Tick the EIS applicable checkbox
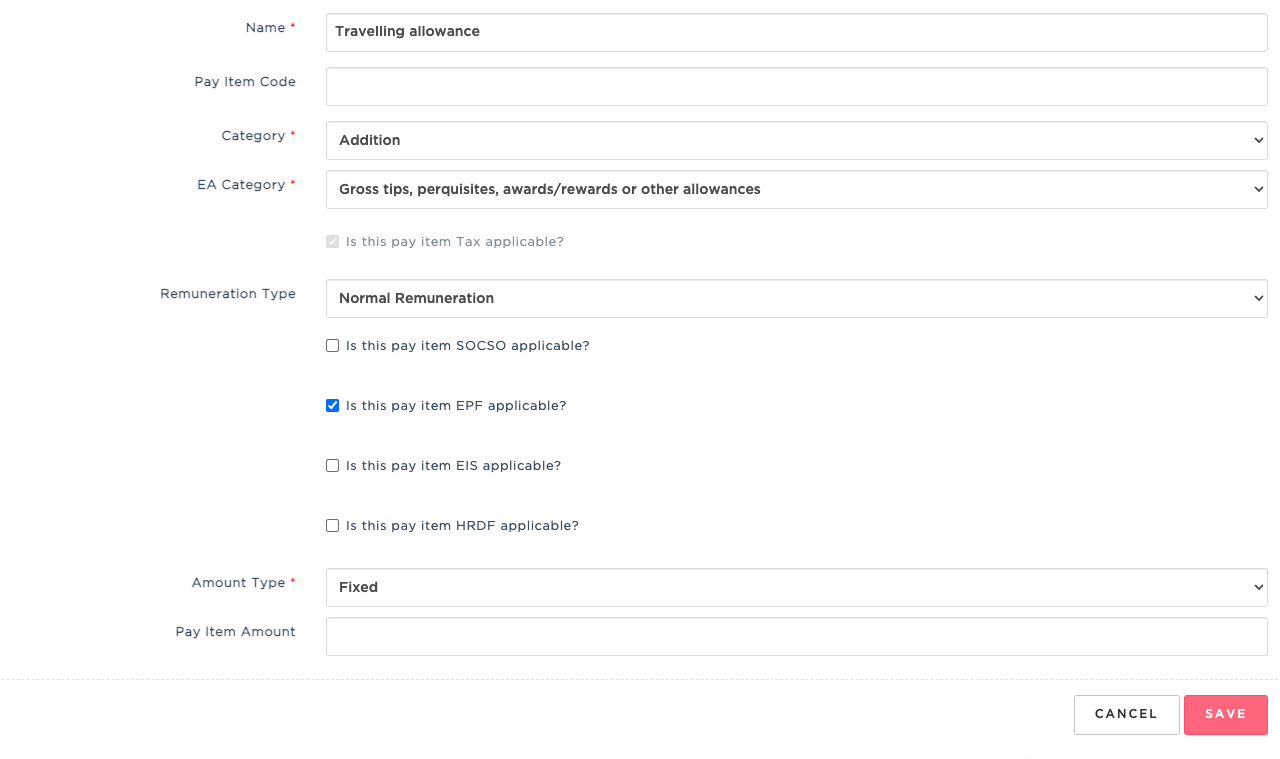 pyautogui.click(x=333, y=466)
